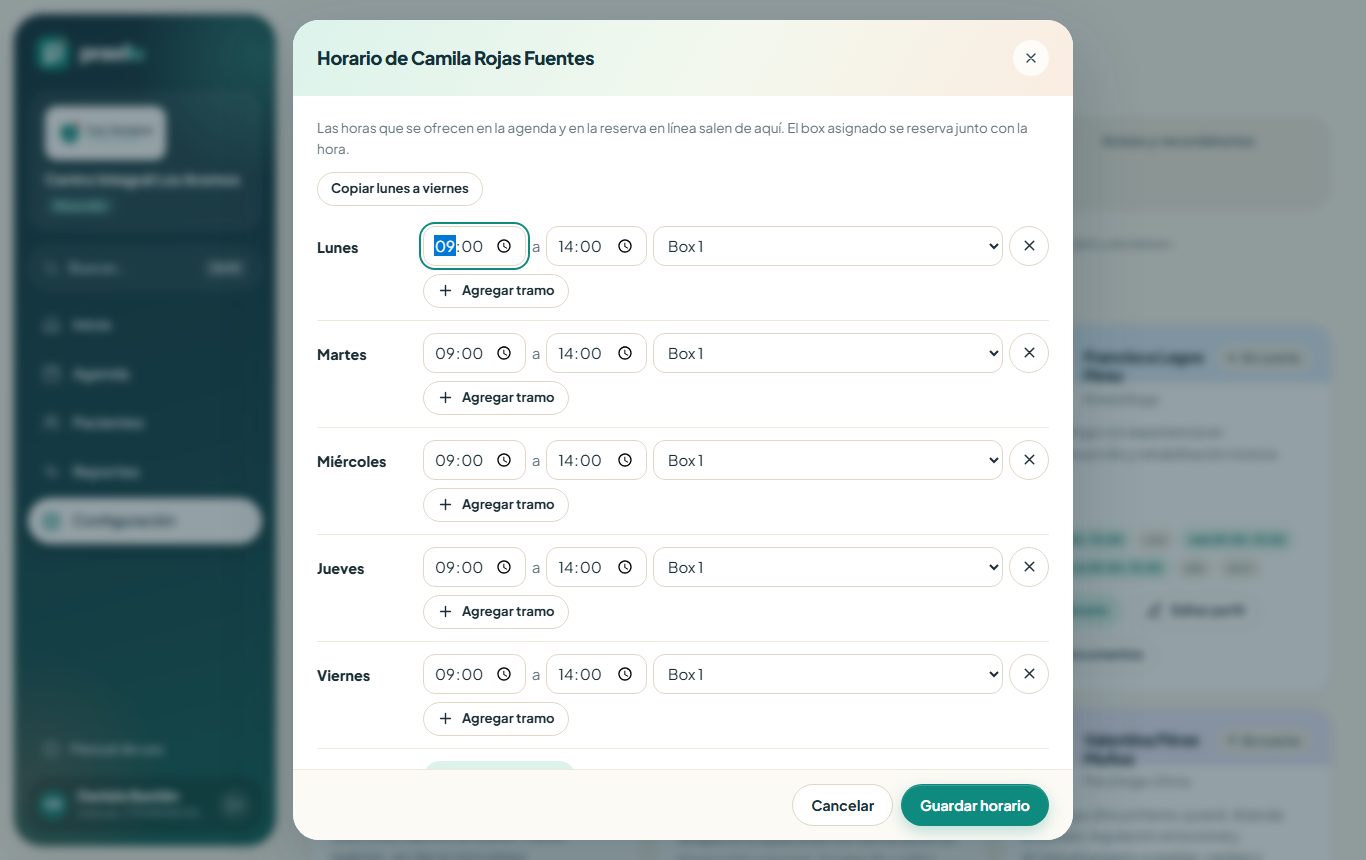
Task: Click the Martes day label
Action: (342, 355)
